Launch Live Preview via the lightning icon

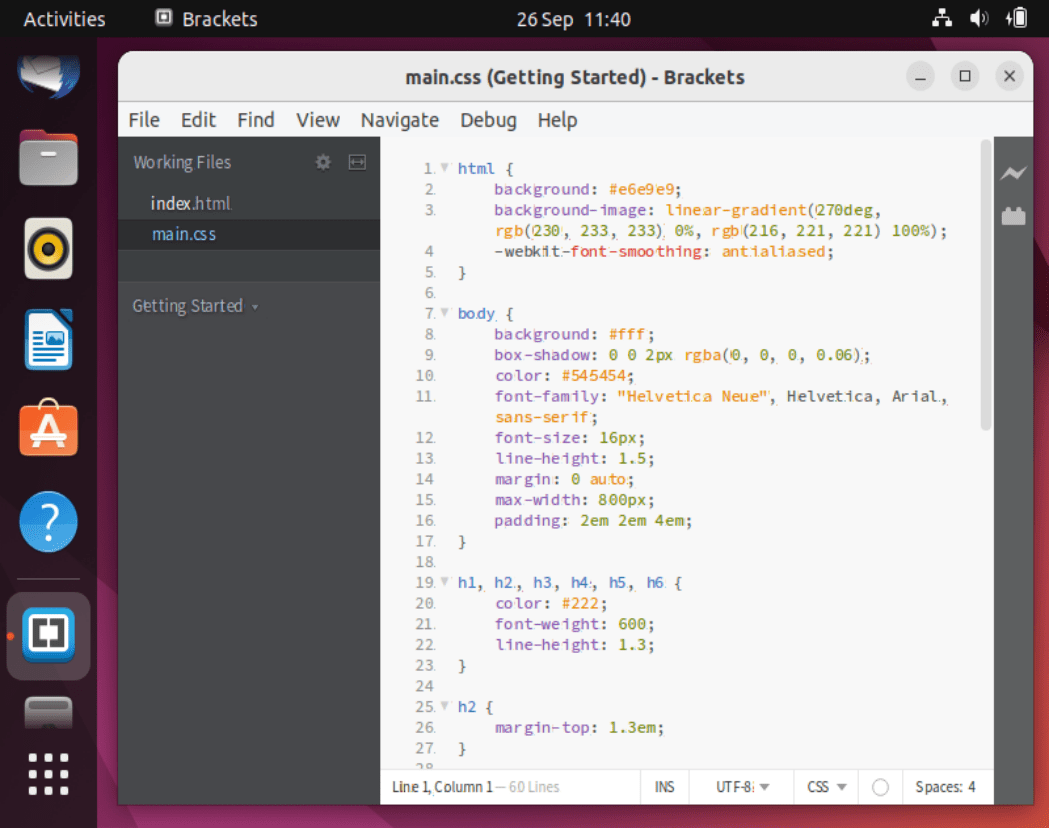tap(1013, 172)
